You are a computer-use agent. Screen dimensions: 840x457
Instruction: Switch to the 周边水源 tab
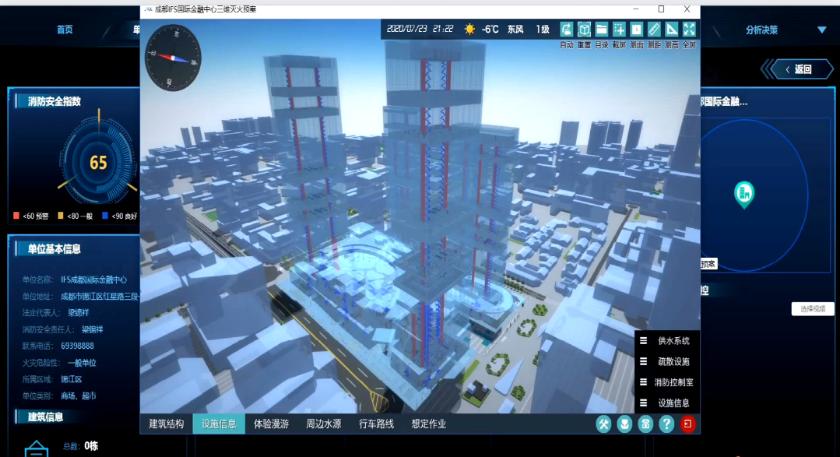[x=324, y=424]
